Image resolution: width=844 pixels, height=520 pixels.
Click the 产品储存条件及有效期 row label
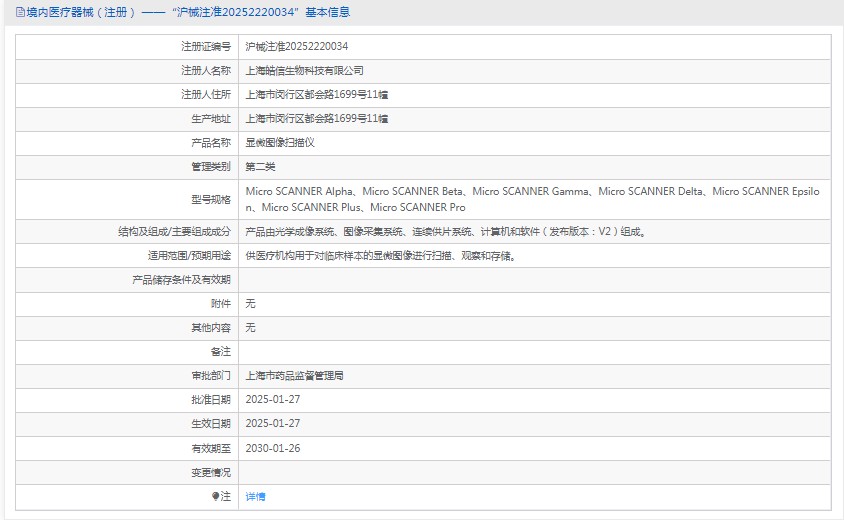[x=181, y=280]
